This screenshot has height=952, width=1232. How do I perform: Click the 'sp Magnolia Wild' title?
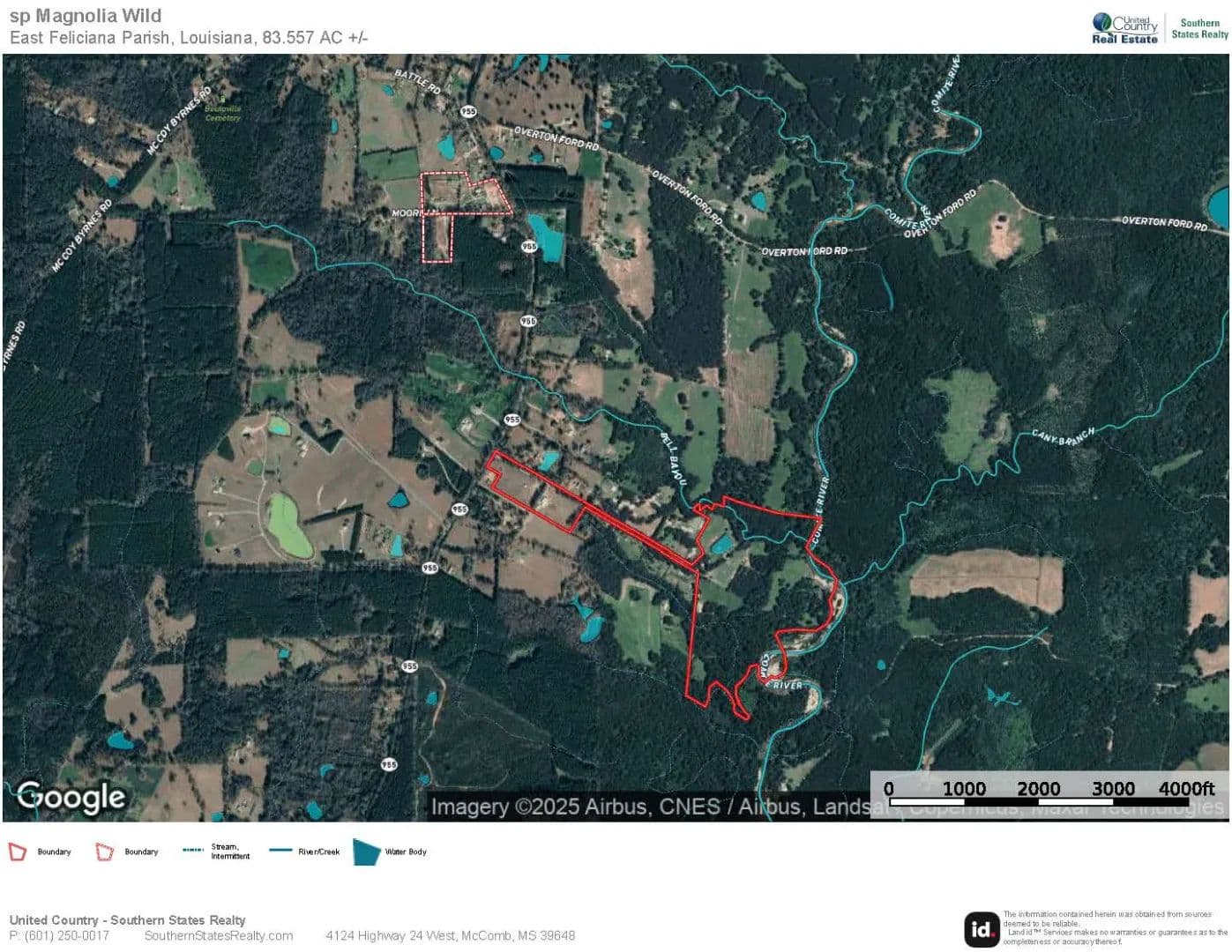pyautogui.click(x=86, y=16)
